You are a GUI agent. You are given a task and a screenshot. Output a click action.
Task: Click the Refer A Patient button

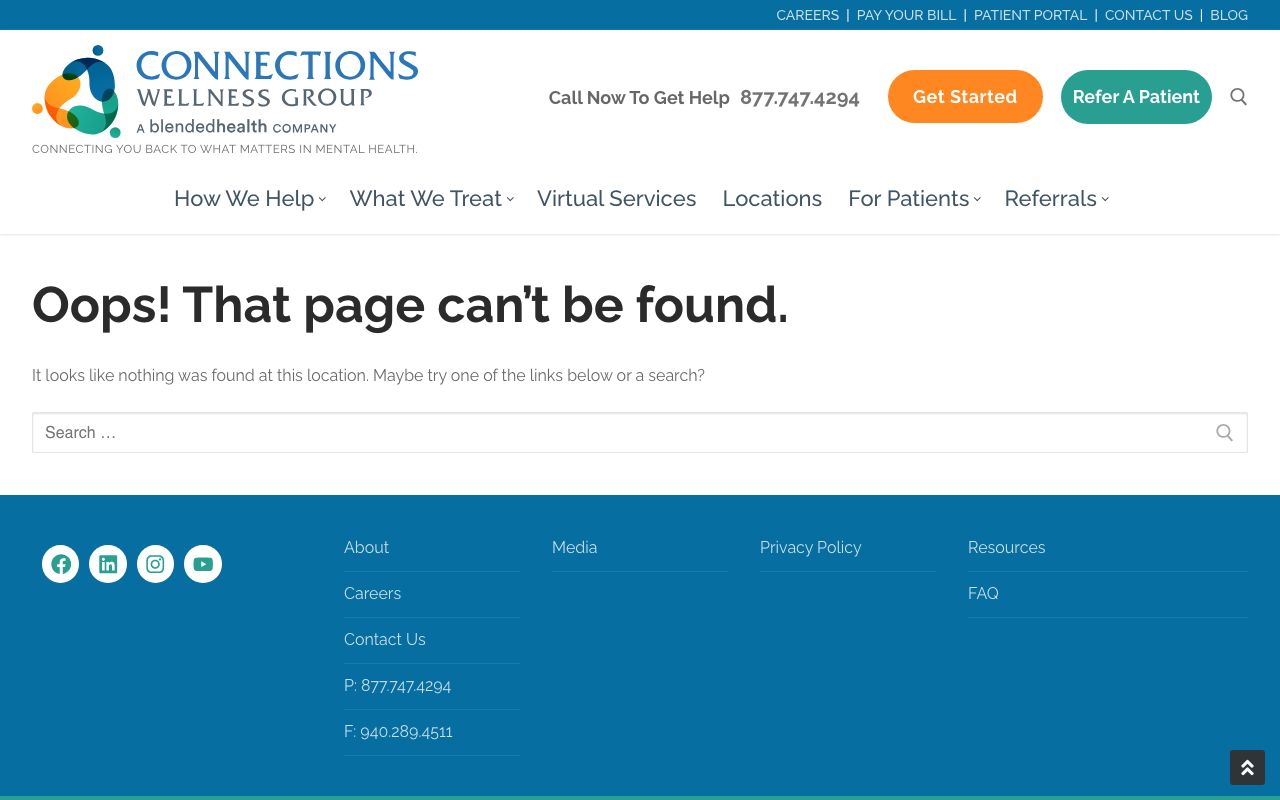(x=1136, y=97)
